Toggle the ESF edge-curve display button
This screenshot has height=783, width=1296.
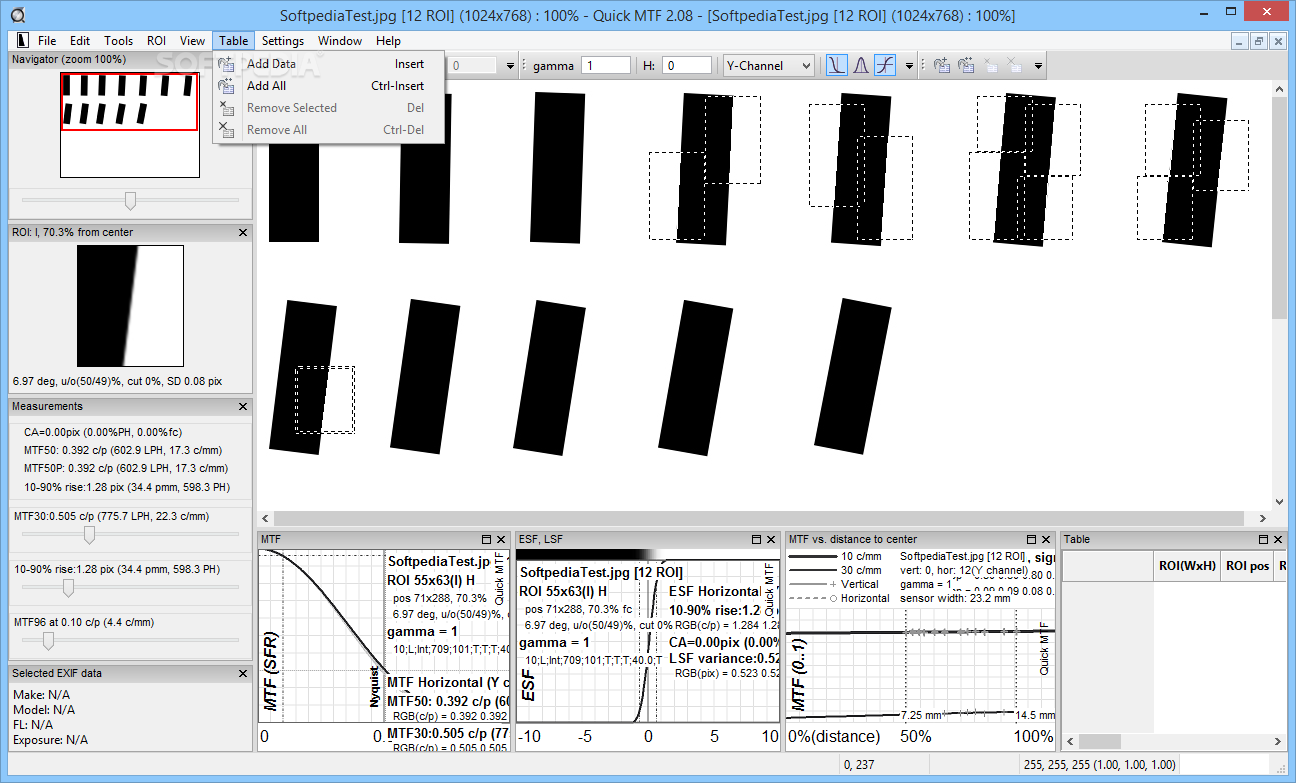(884, 66)
